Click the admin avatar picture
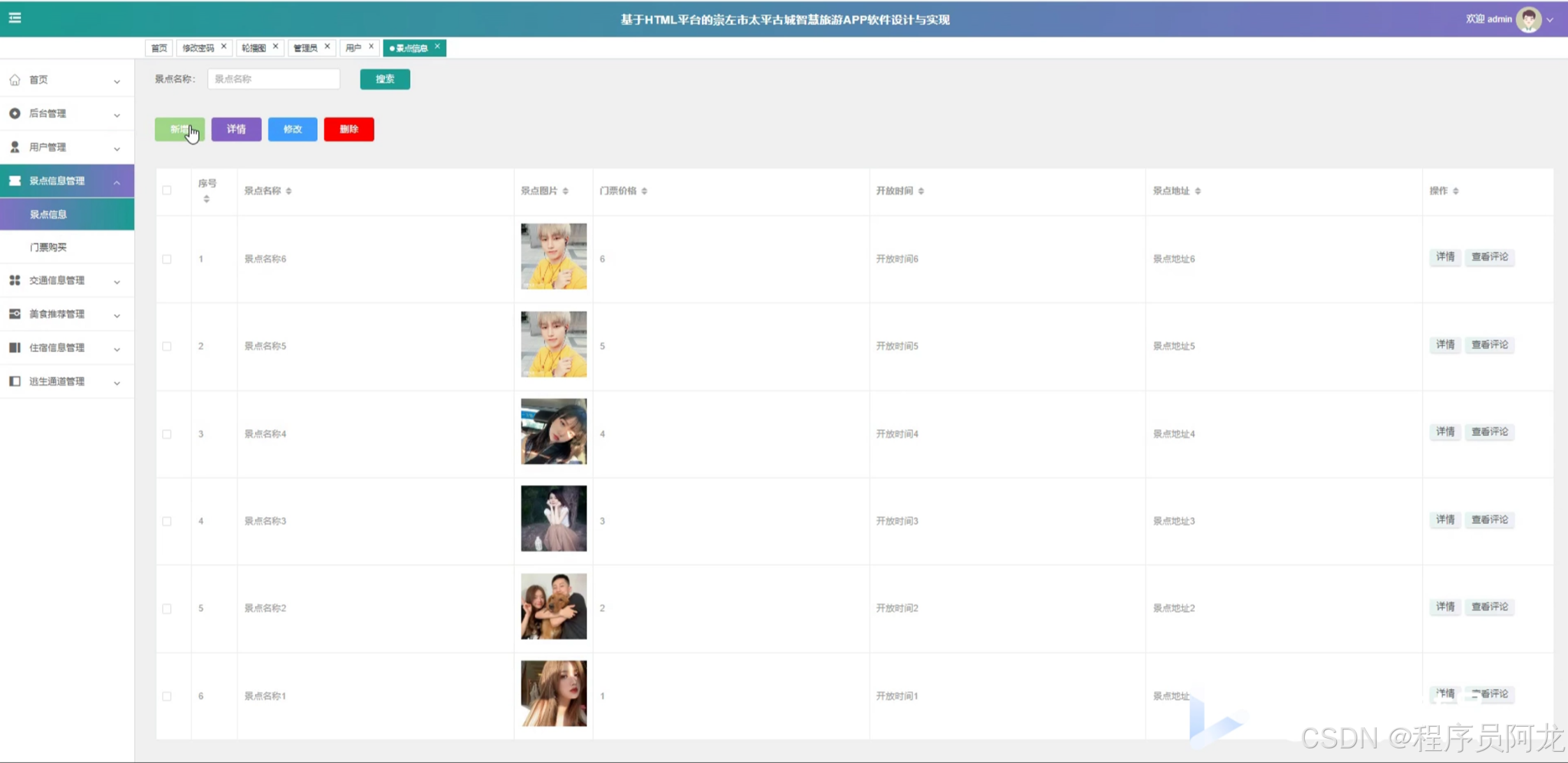Viewport: 1568px width, 763px height. (x=1528, y=20)
